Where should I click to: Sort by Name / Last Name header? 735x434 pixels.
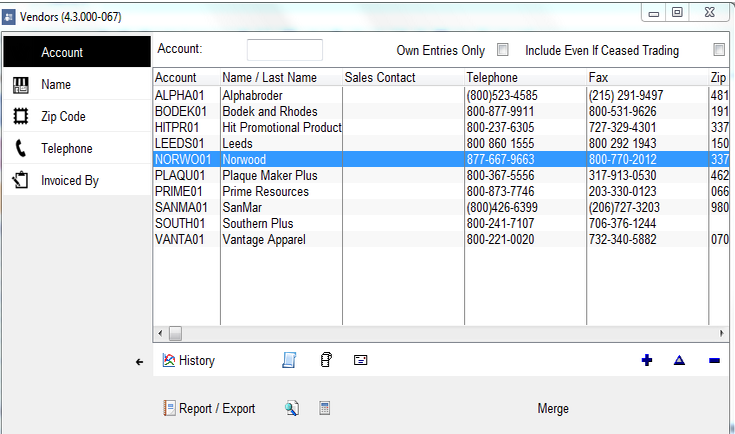[281, 77]
